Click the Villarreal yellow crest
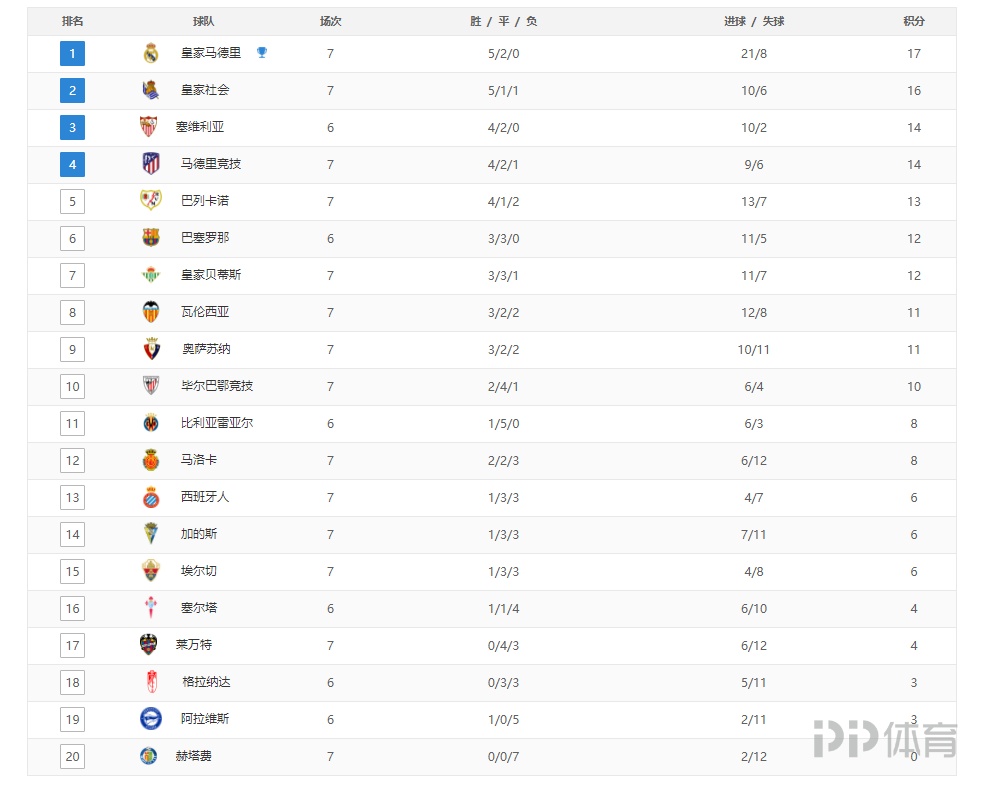 click(x=151, y=423)
